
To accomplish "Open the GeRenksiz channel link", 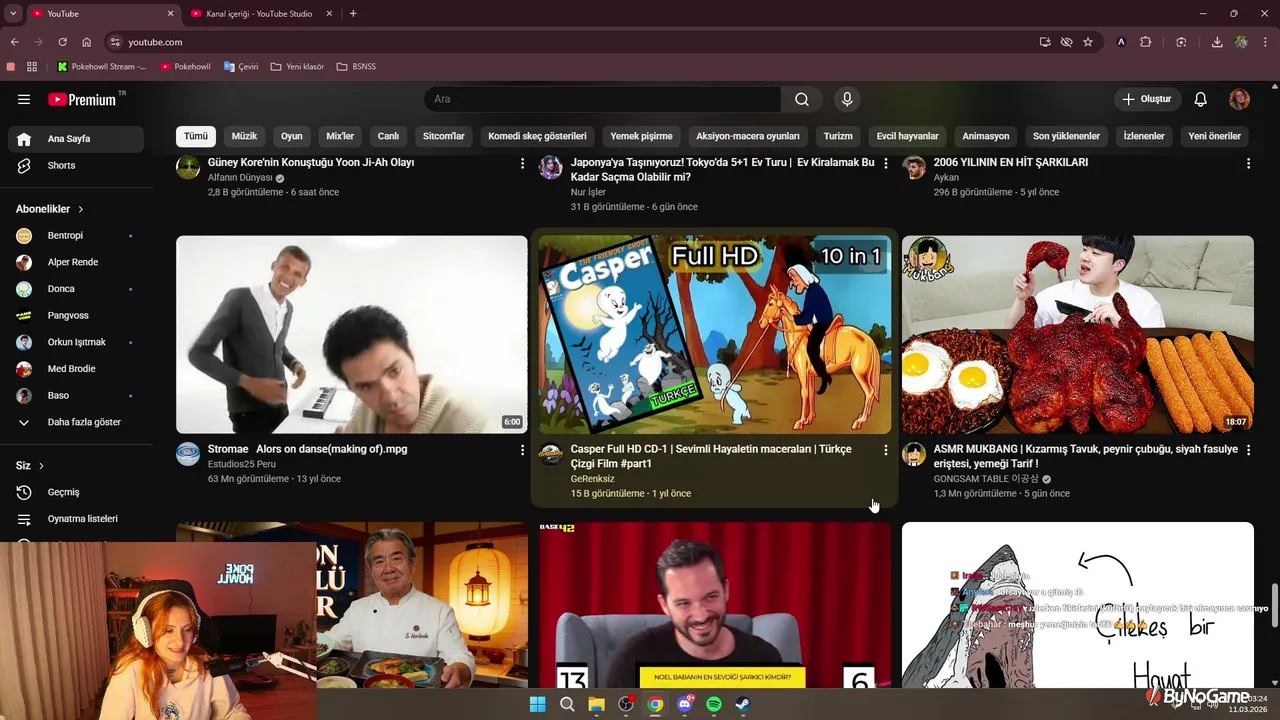I will pos(592,479).
